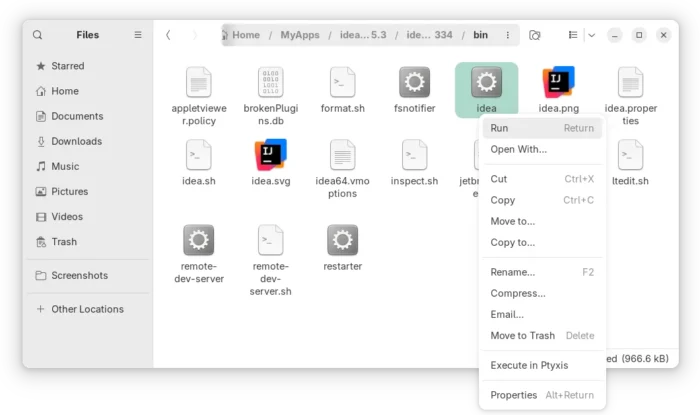Image resolution: width=700 pixels, height=415 pixels.
Task: Open Other Locations in the sidebar
Action: tap(87, 309)
